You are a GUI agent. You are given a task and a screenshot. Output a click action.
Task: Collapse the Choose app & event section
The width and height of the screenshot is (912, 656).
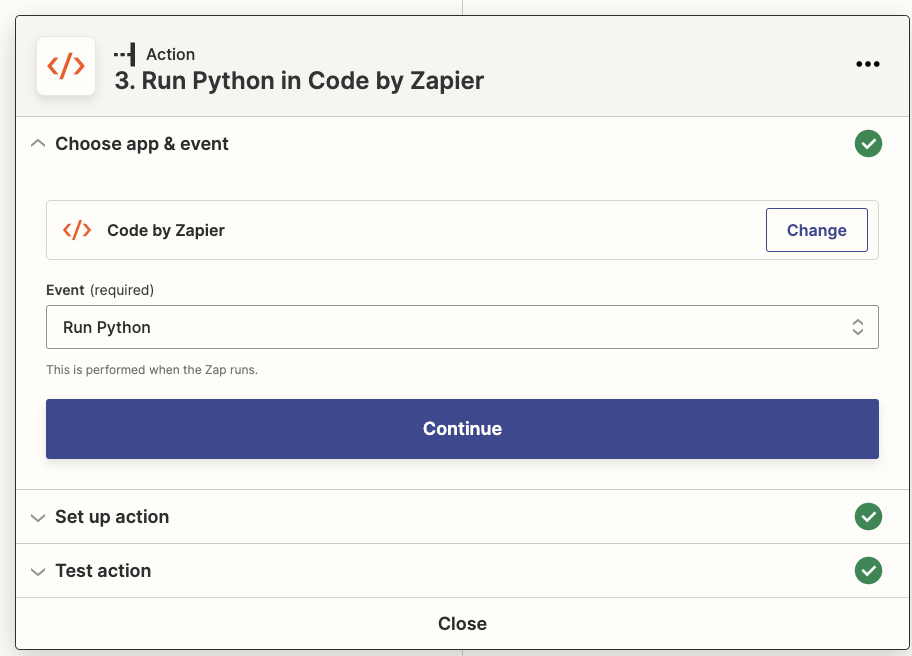(x=38, y=144)
